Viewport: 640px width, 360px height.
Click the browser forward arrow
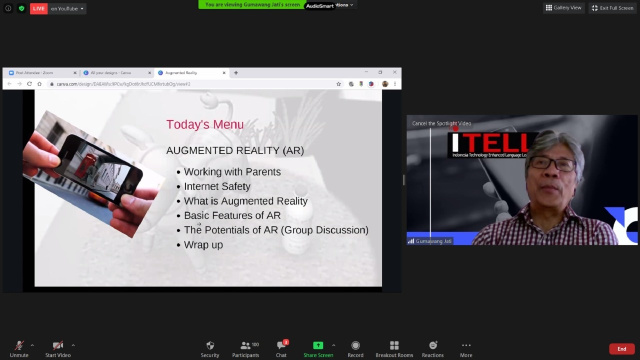(19, 84)
